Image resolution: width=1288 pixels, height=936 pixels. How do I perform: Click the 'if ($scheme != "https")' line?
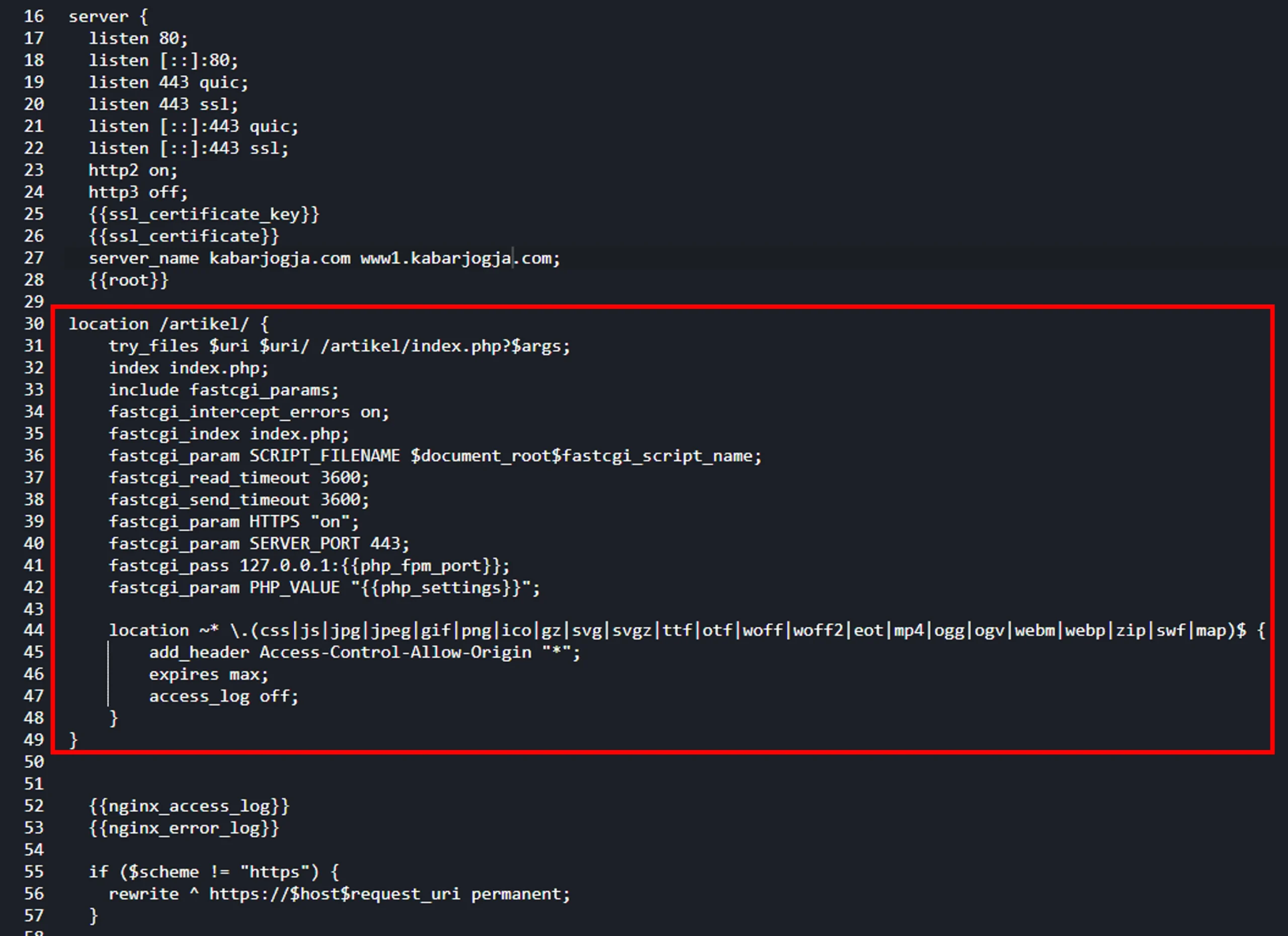click(x=213, y=872)
